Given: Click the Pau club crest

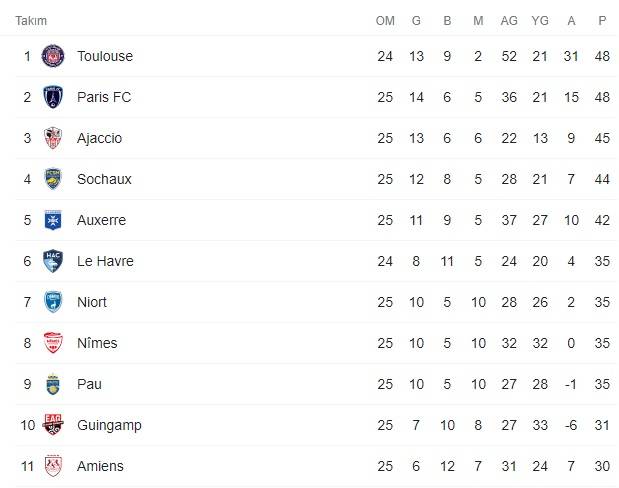Looking at the screenshot, I should [x=53, y=384].
